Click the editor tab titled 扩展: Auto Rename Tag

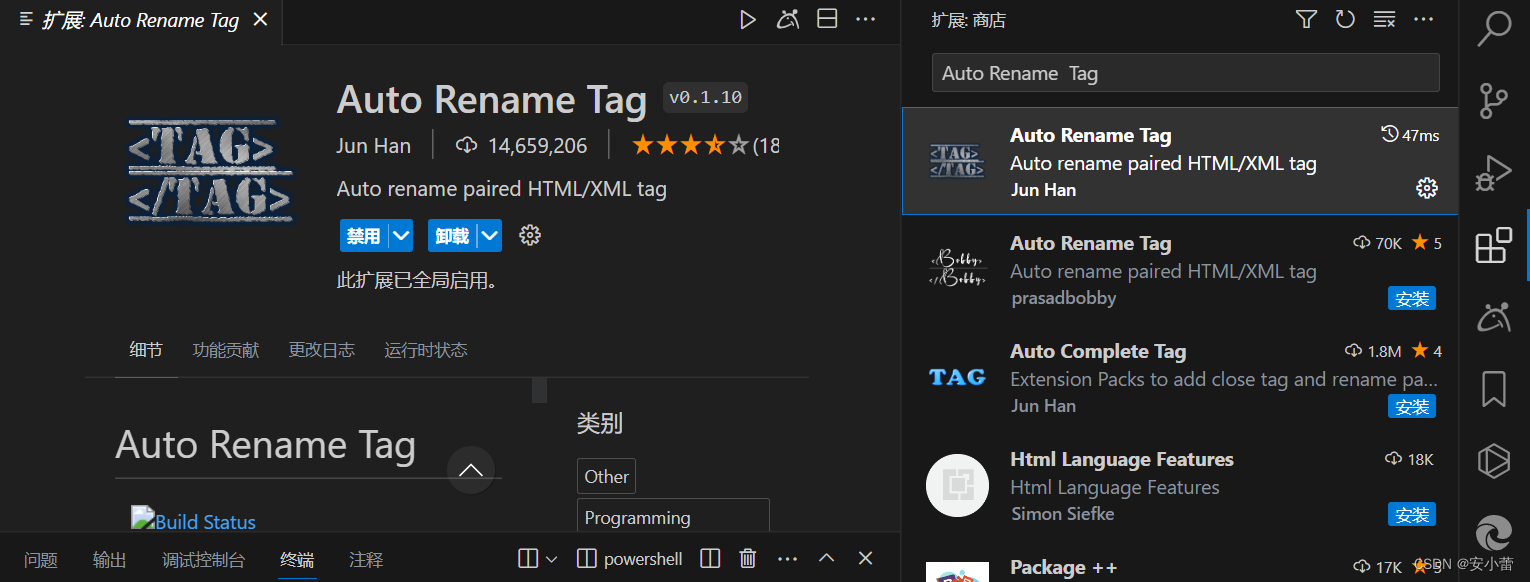tap(139, 20)
